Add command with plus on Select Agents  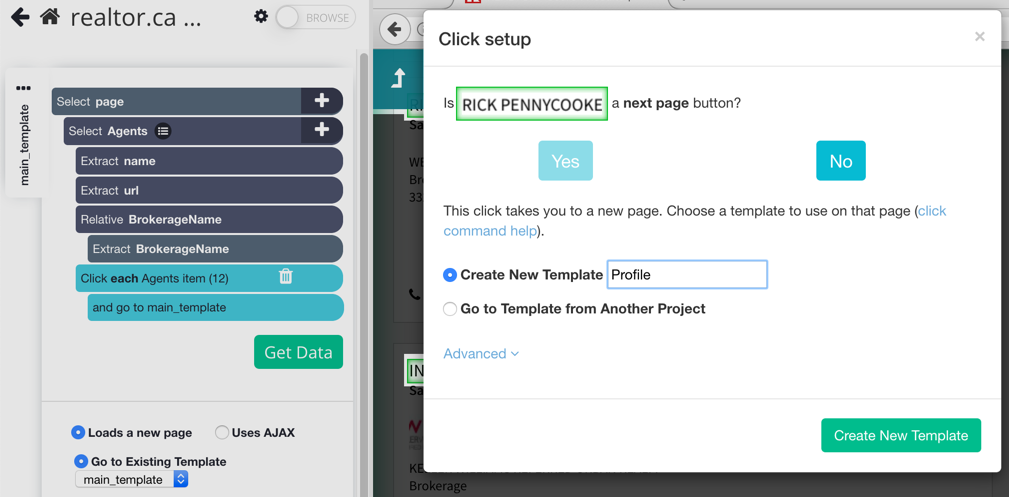click(x=322, y=131)
